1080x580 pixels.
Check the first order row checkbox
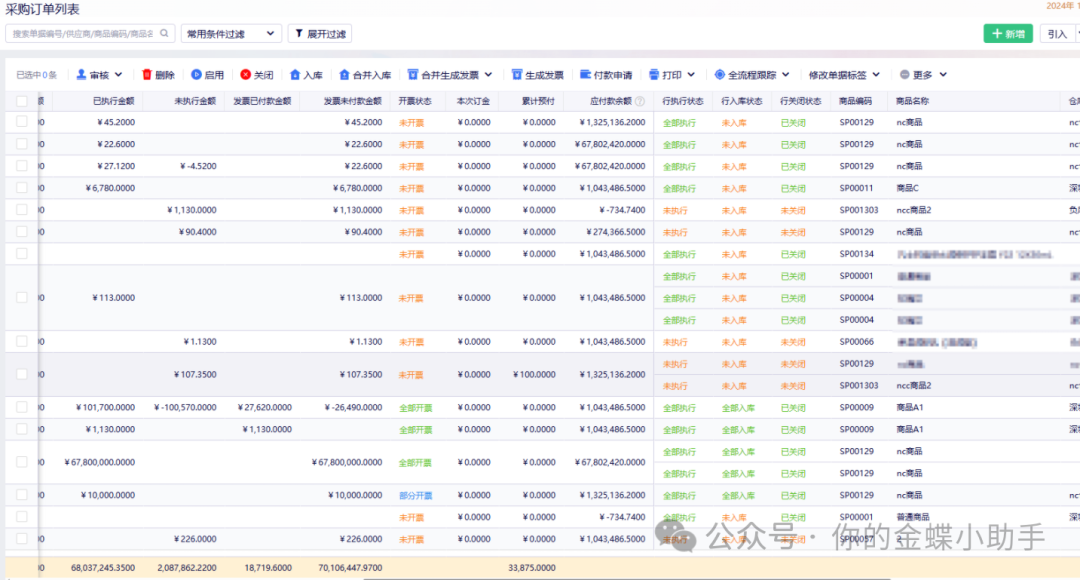[22, 122]
